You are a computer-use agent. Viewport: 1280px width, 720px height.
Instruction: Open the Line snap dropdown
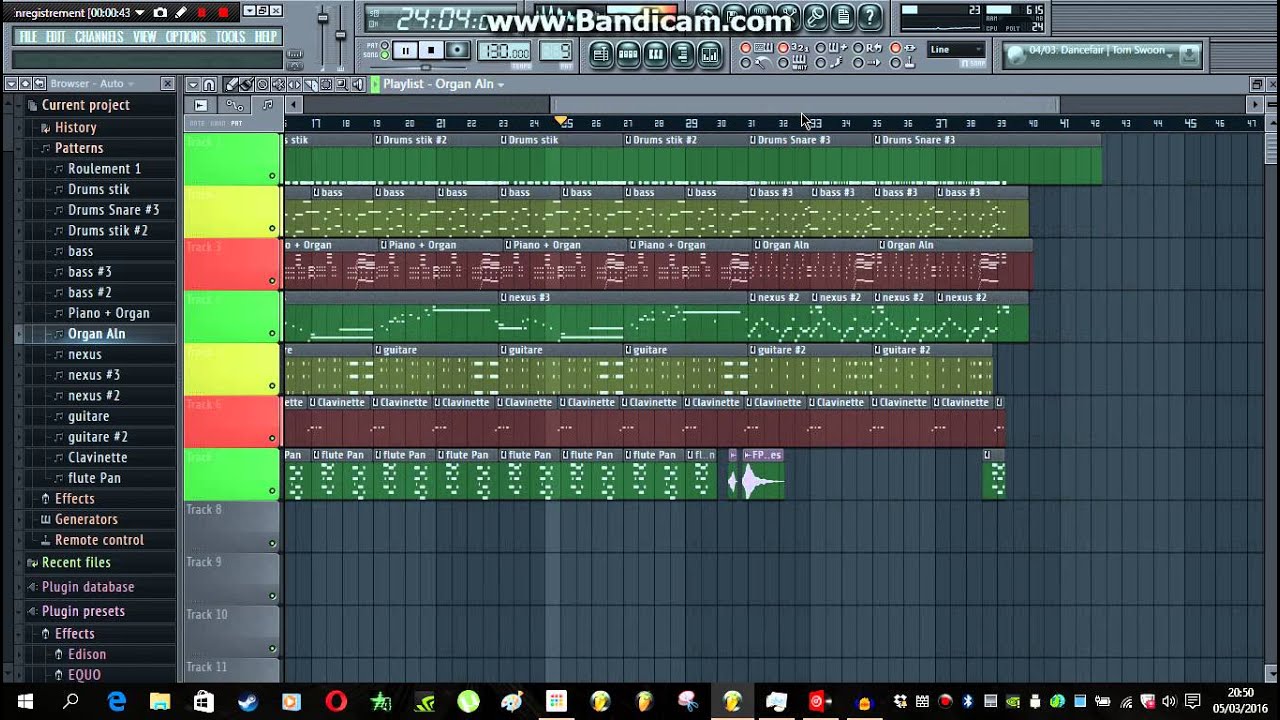[957, 49]
